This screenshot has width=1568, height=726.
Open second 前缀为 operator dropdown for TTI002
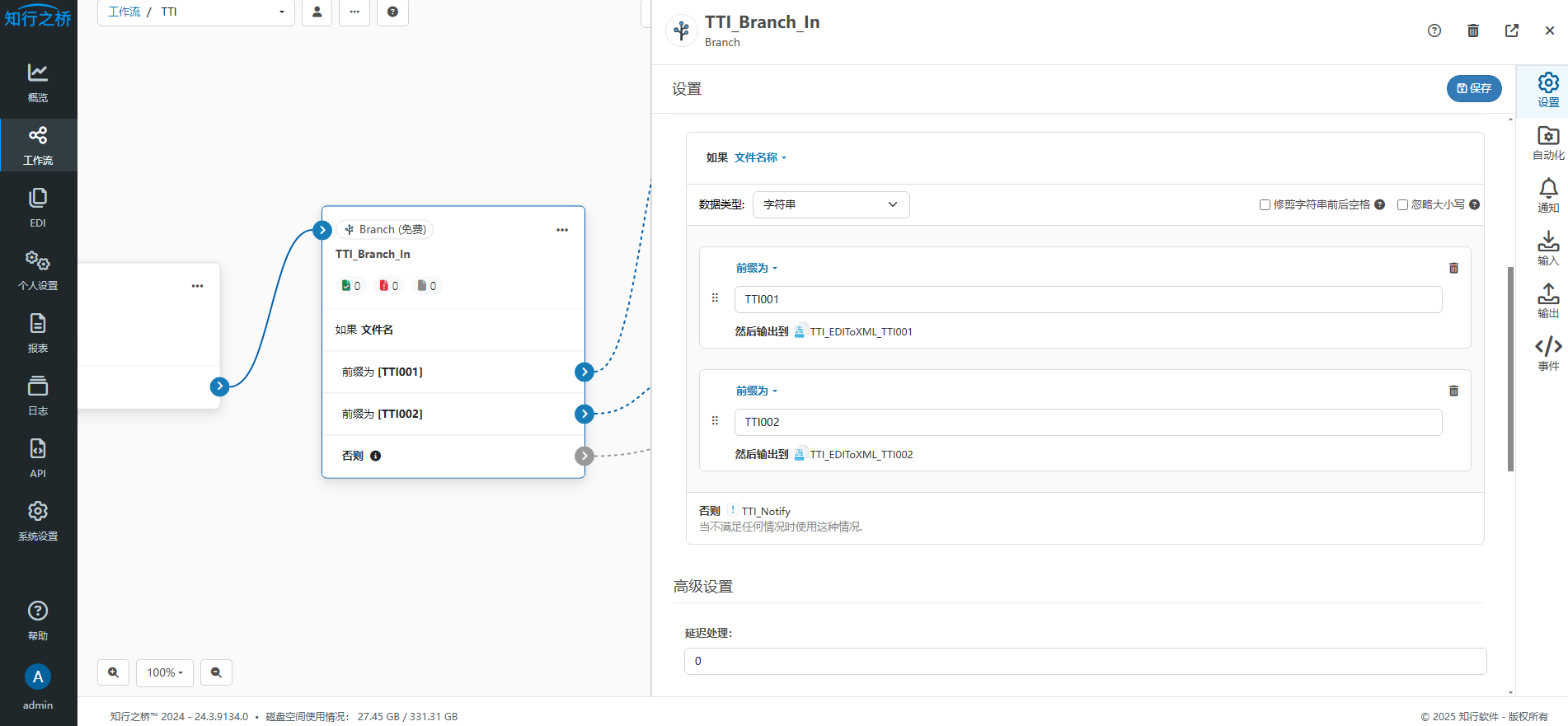756,391
